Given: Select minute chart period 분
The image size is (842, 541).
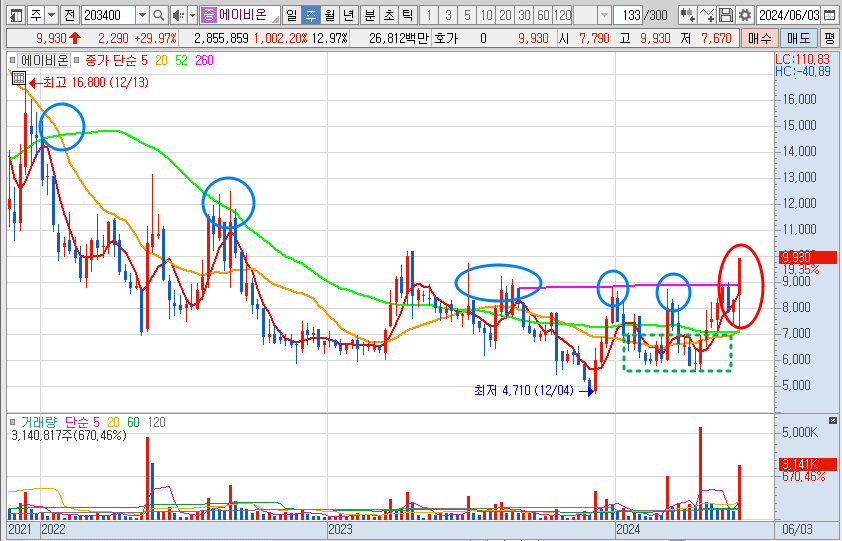Looking at the screenshot, I should (x=369, y=15).
